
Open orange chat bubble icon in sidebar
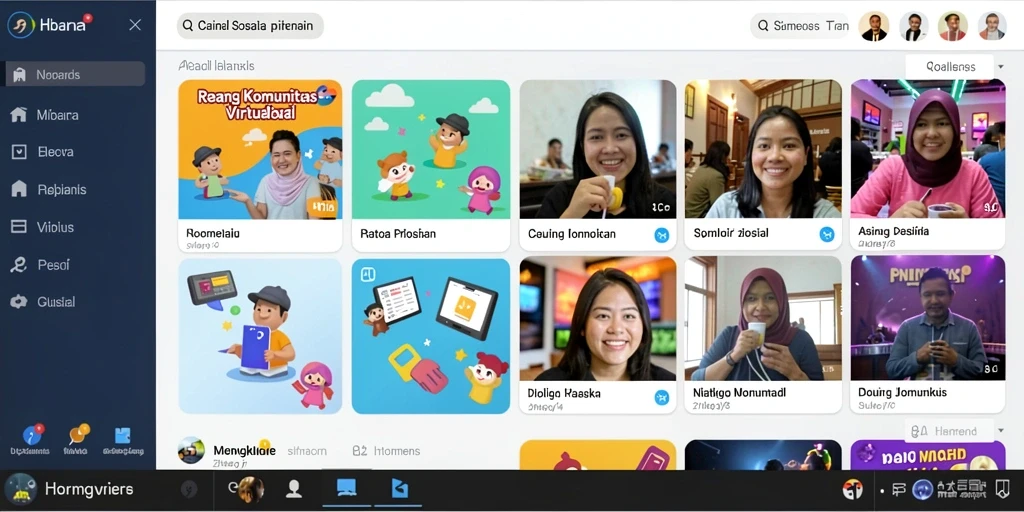78,434
